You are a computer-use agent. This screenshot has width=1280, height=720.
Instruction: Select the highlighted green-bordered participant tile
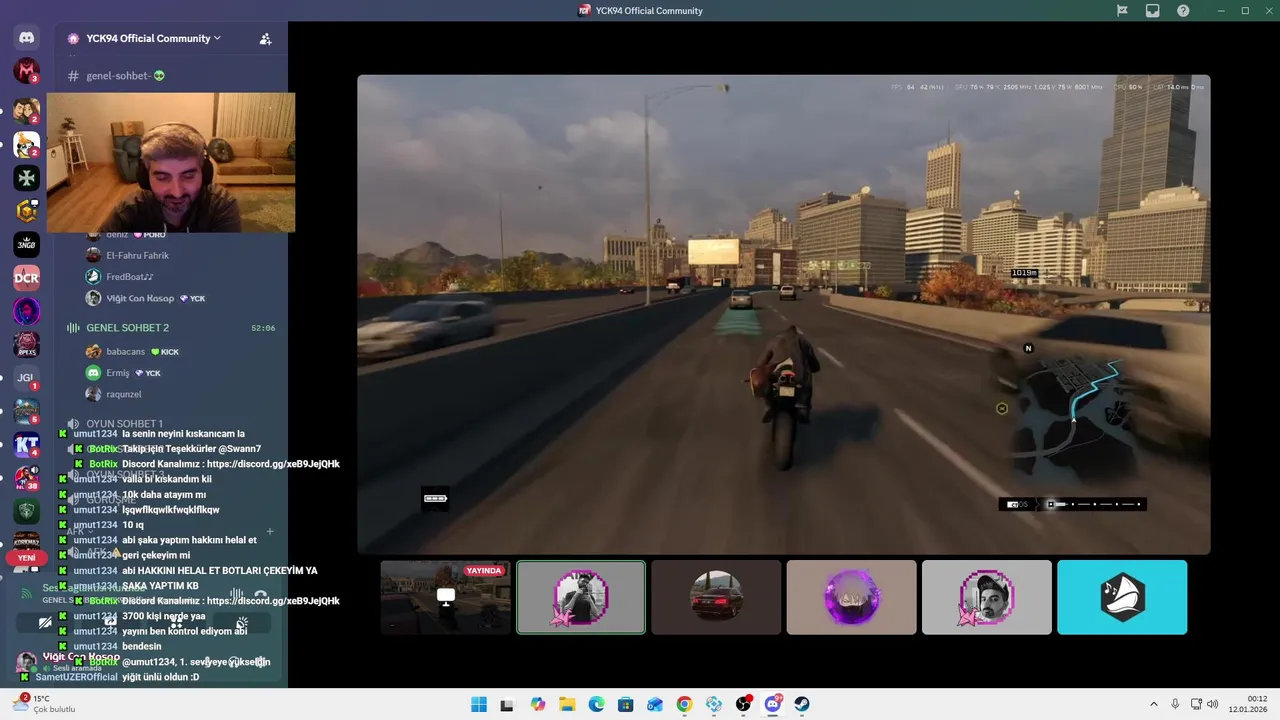pos(581,597)
